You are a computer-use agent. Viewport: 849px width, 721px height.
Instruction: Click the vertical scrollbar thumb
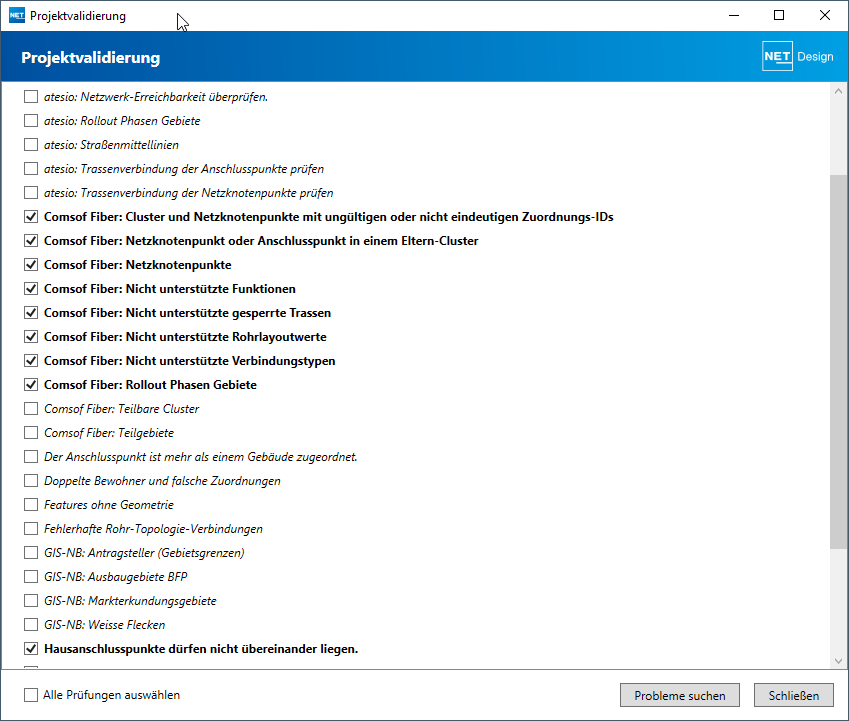tap(838, 362)
